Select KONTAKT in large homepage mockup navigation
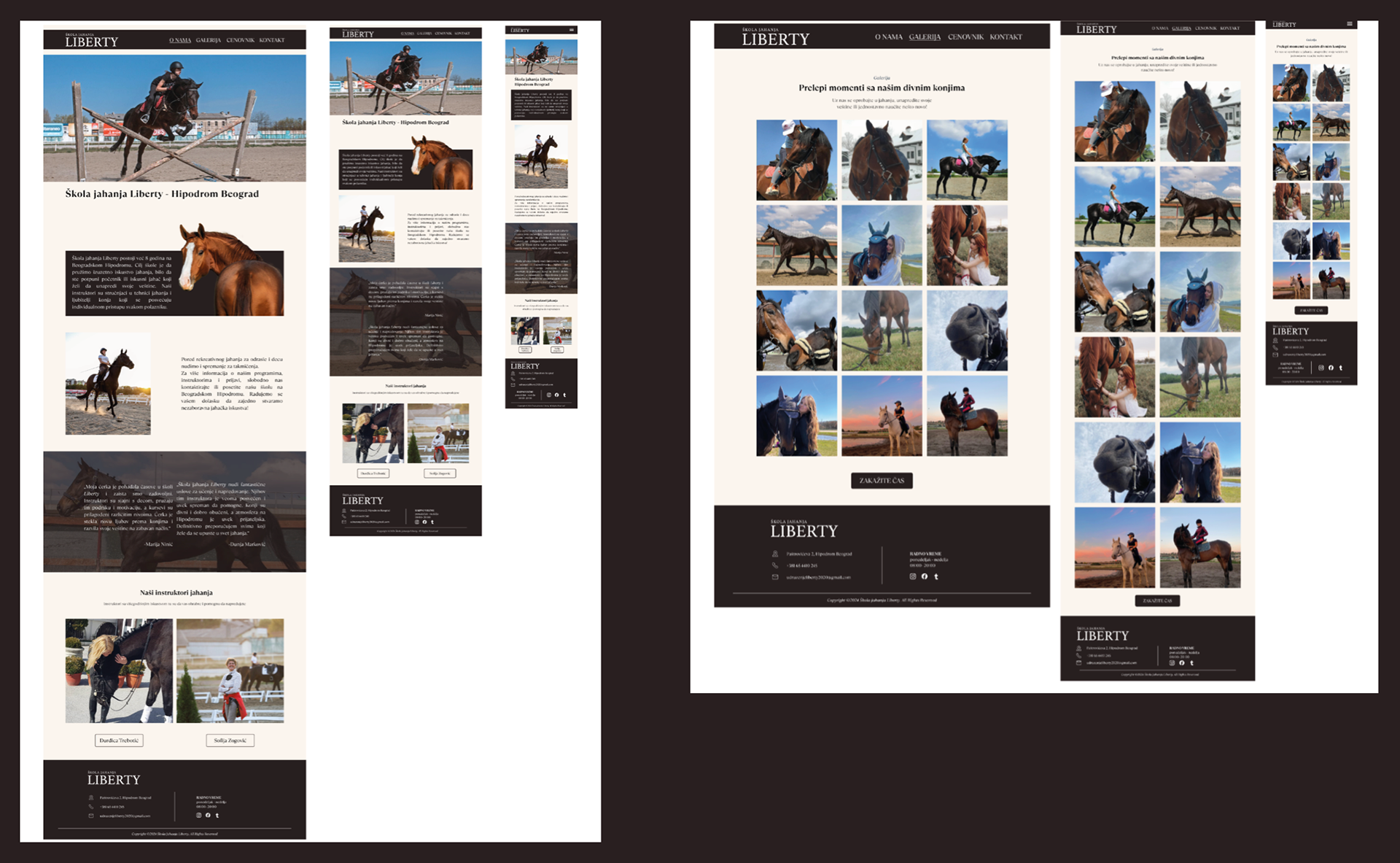This screenshot has height=863, width=1400. click(271, 40)
